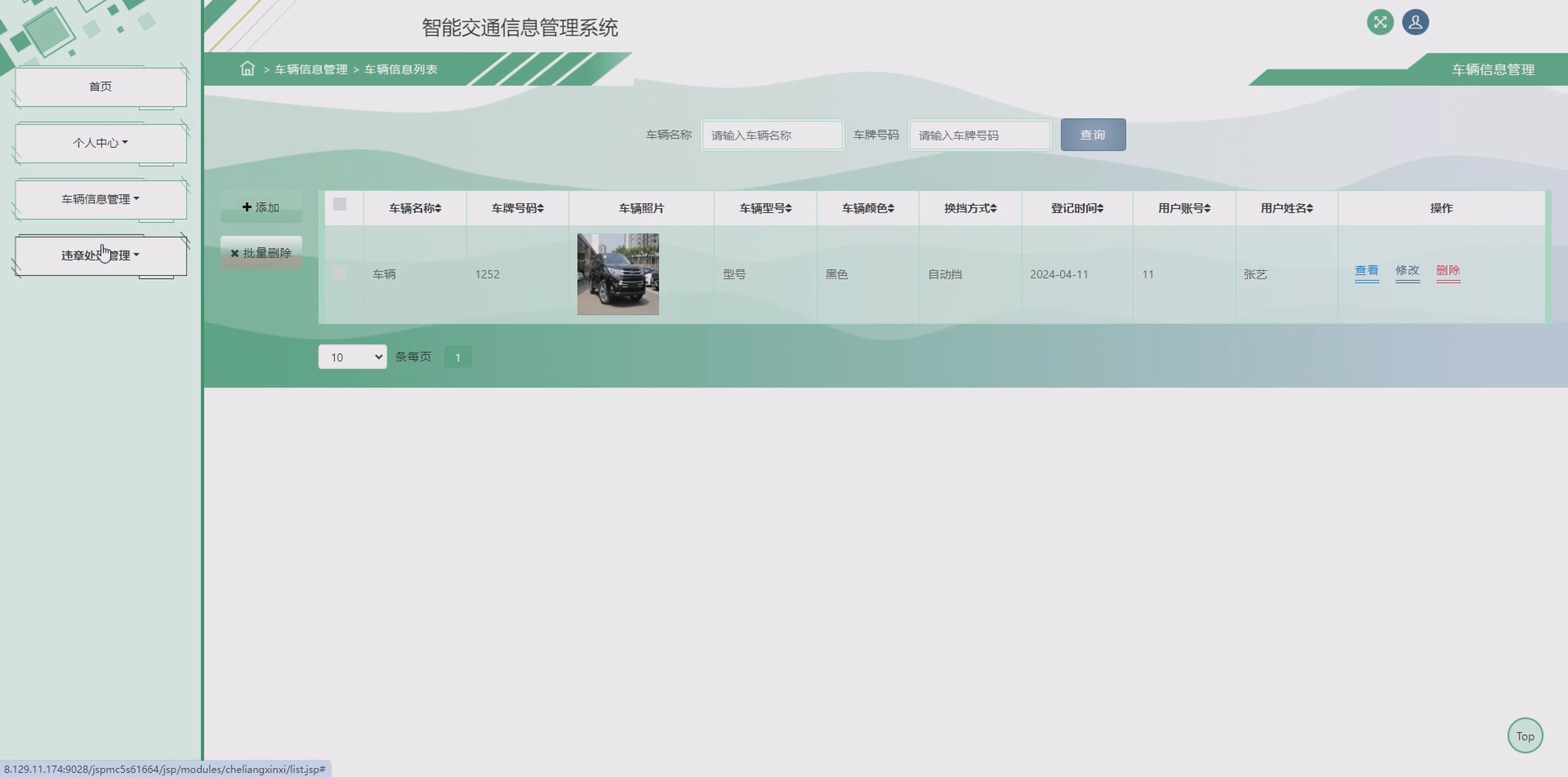Open the user profile icon

[1415, 22]
